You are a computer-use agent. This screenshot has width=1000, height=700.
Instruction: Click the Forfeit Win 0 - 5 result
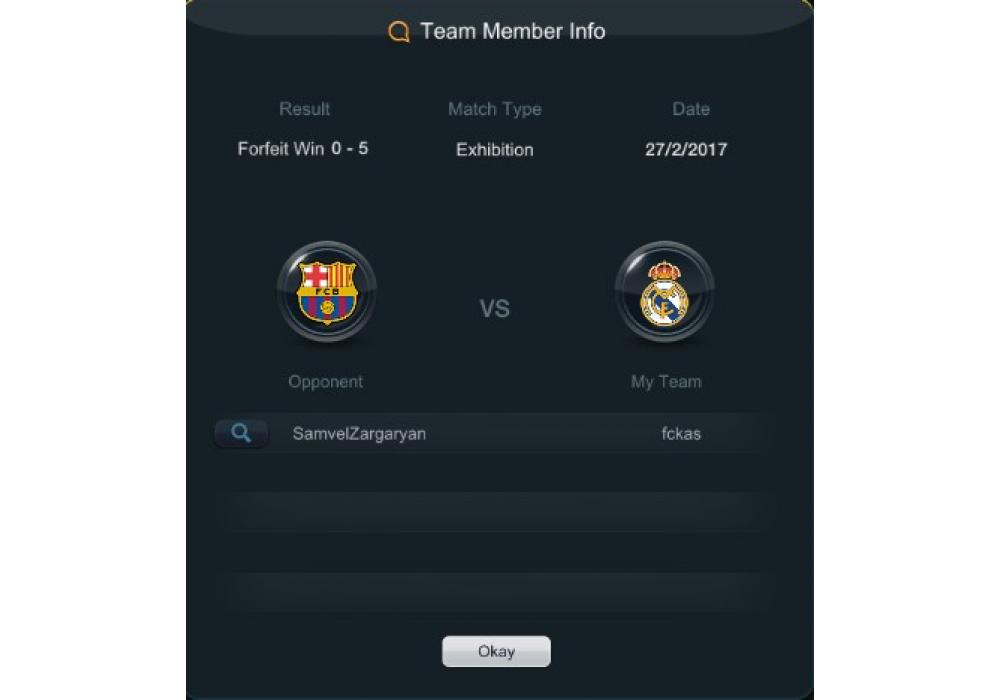(x=303, y=149)
